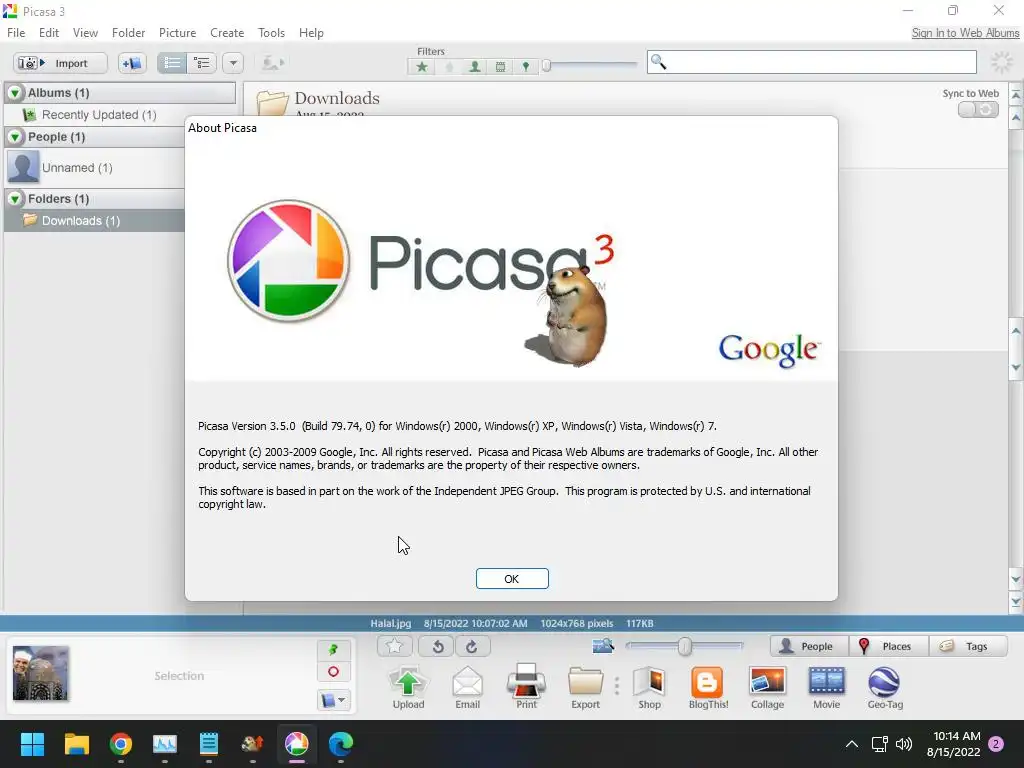Screen dimensions: 1024x768
Task: Click Sign In to Web Albums link
Action: 965,33
